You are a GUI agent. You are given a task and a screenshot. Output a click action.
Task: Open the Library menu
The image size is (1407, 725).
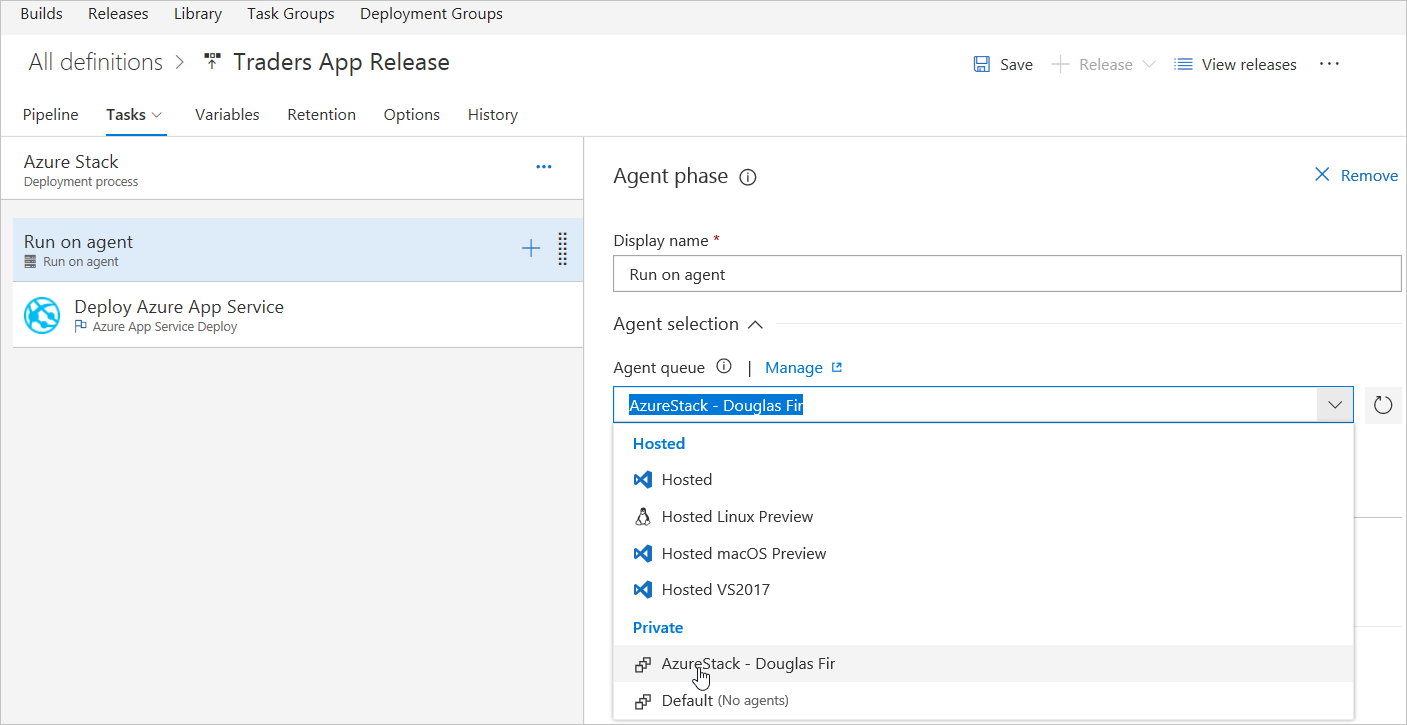point(198,14)
